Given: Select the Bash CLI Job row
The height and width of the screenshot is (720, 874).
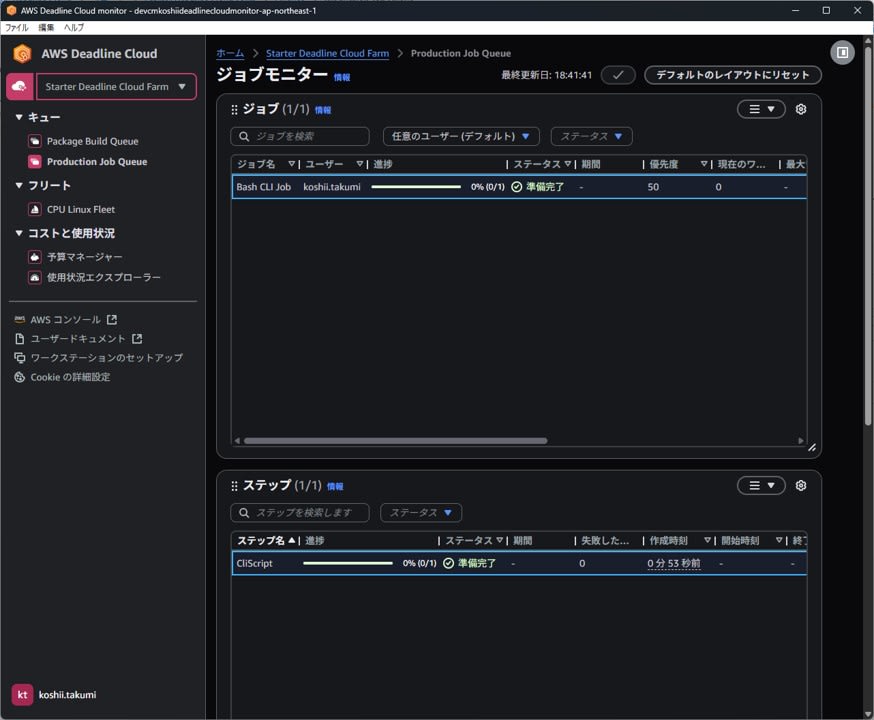Looking at the screenshot, I should pos(519,187).
